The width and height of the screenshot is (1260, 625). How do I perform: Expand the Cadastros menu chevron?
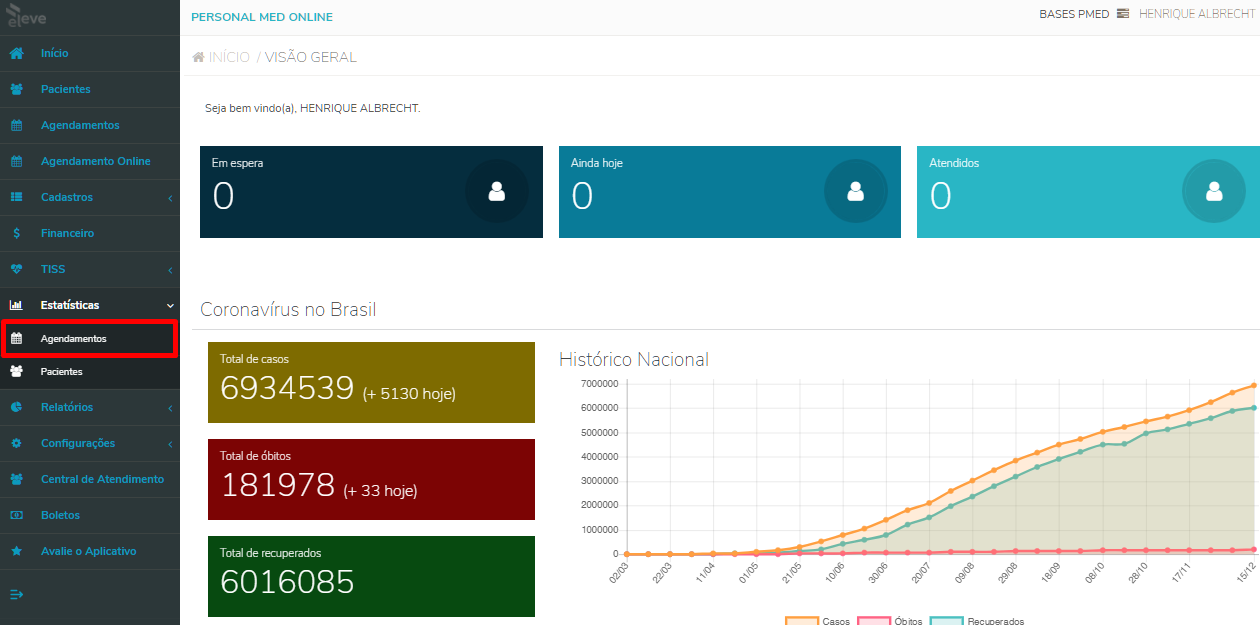point(170,198)
